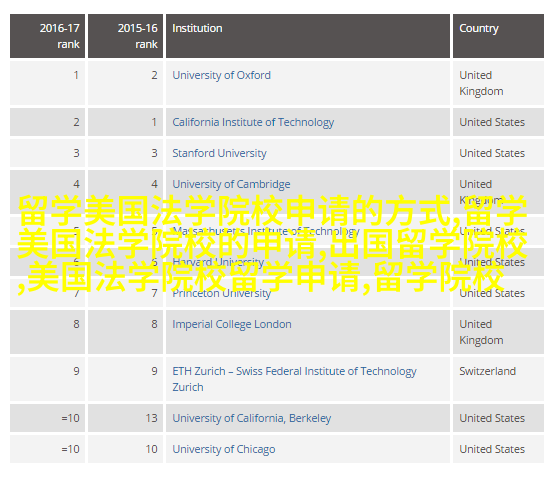The width and height of the screenshot is (560, 480).
Task: Click the Stanford University link
Action: pyautogui.click(x=219, y=153)
